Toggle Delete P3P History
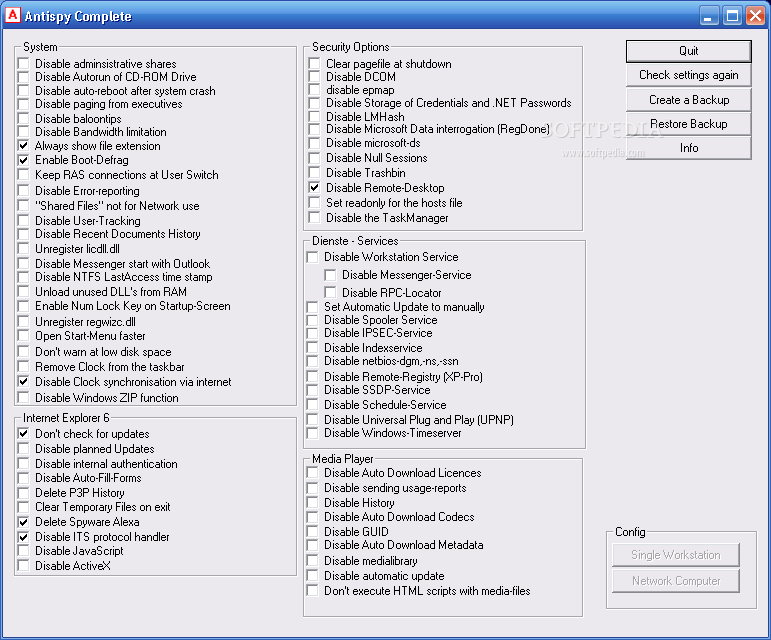The height and width of the screenshot is (640, 771). [x=23, y=493]
